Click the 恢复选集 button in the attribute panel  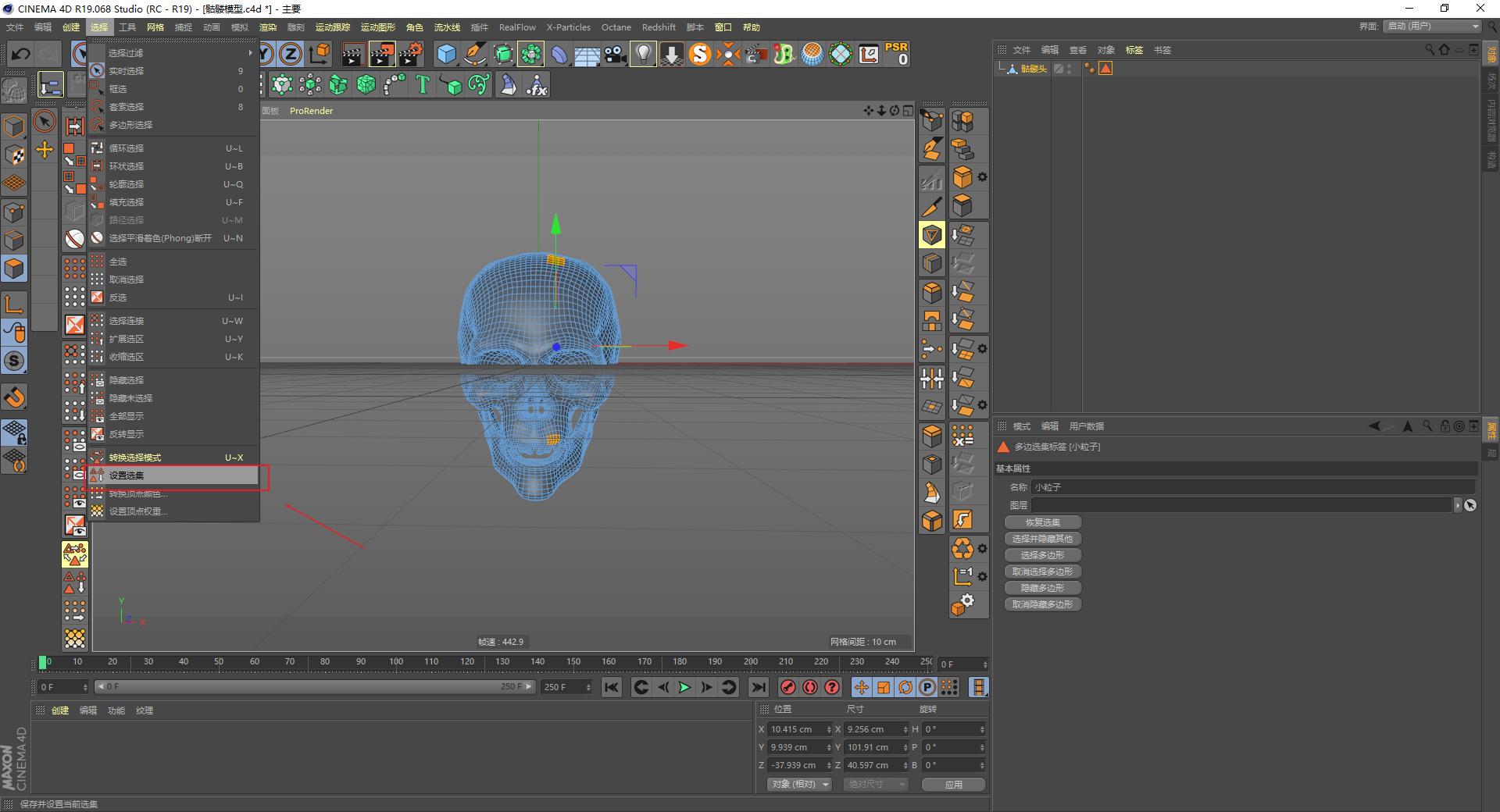point(1042,522)
